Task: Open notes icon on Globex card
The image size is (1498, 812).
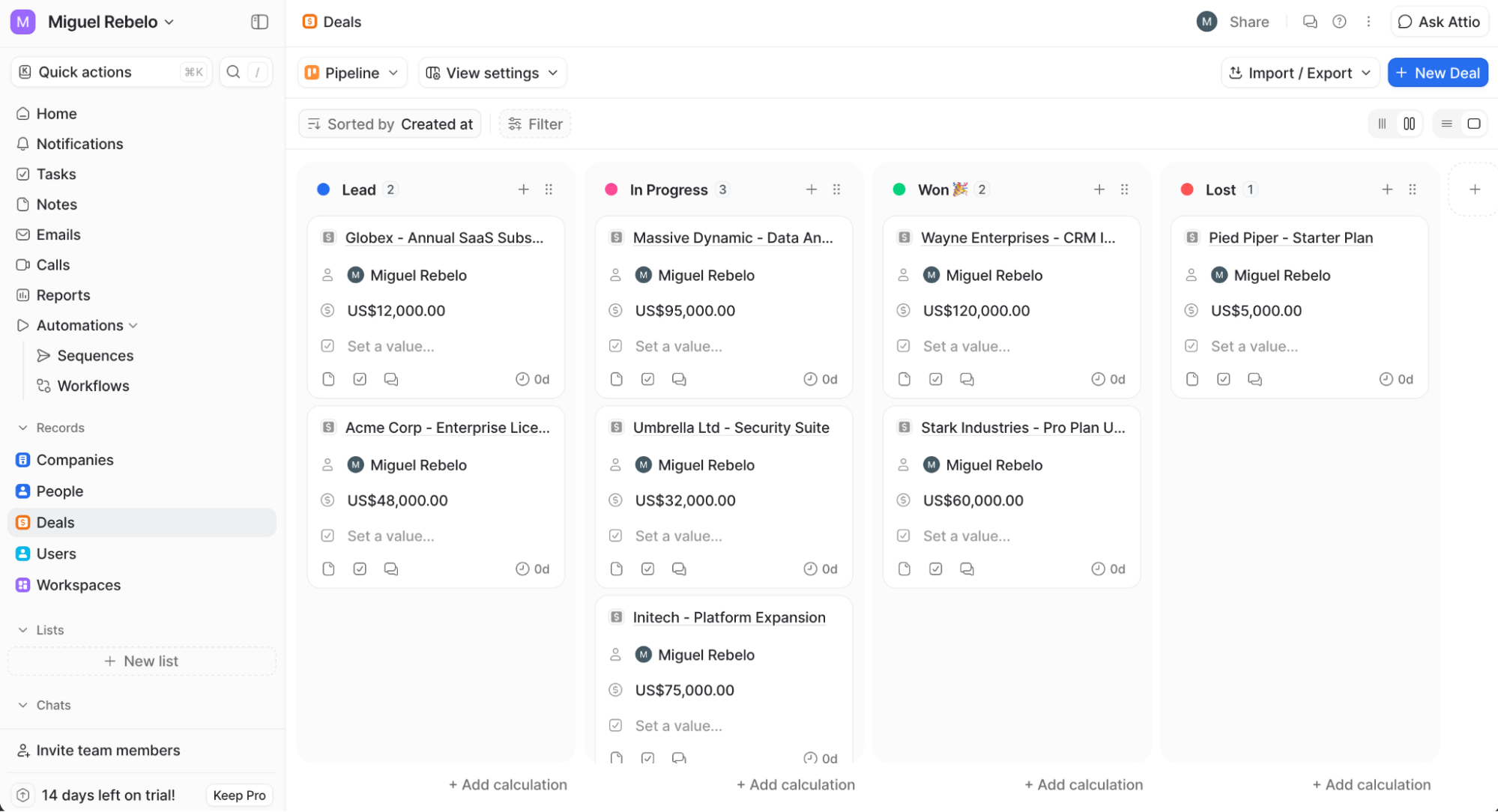Action: pyautogui.click(x=328, y=379)
